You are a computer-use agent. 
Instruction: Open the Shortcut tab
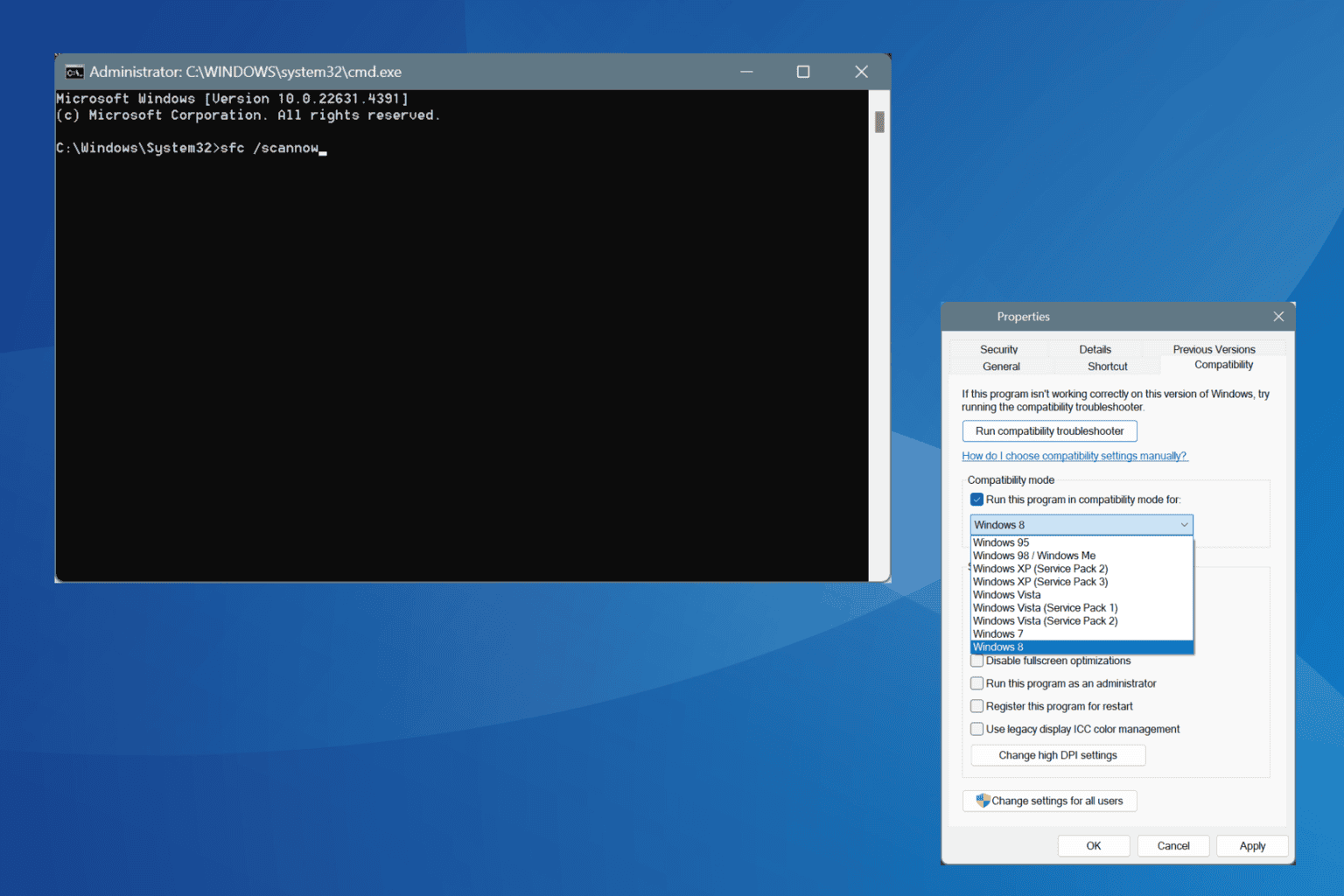click(x=1107, y=367)
